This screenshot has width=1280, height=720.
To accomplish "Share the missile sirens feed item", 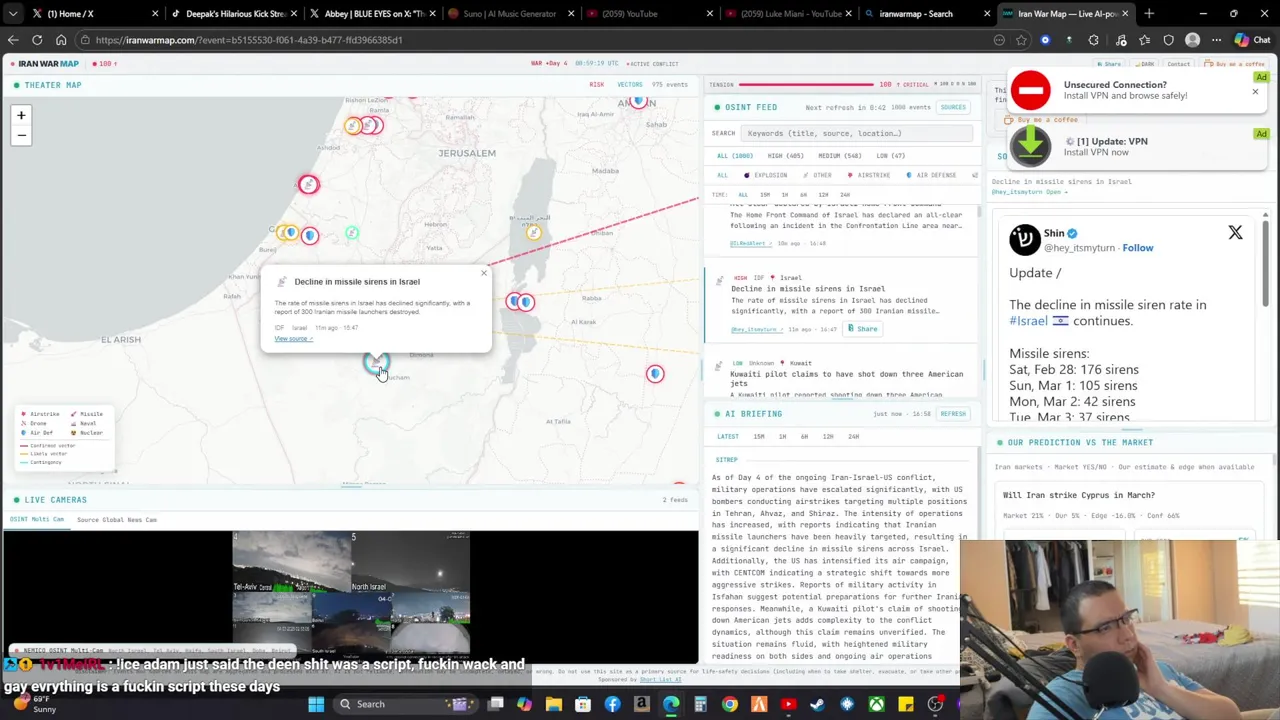I will coord(863,329).
